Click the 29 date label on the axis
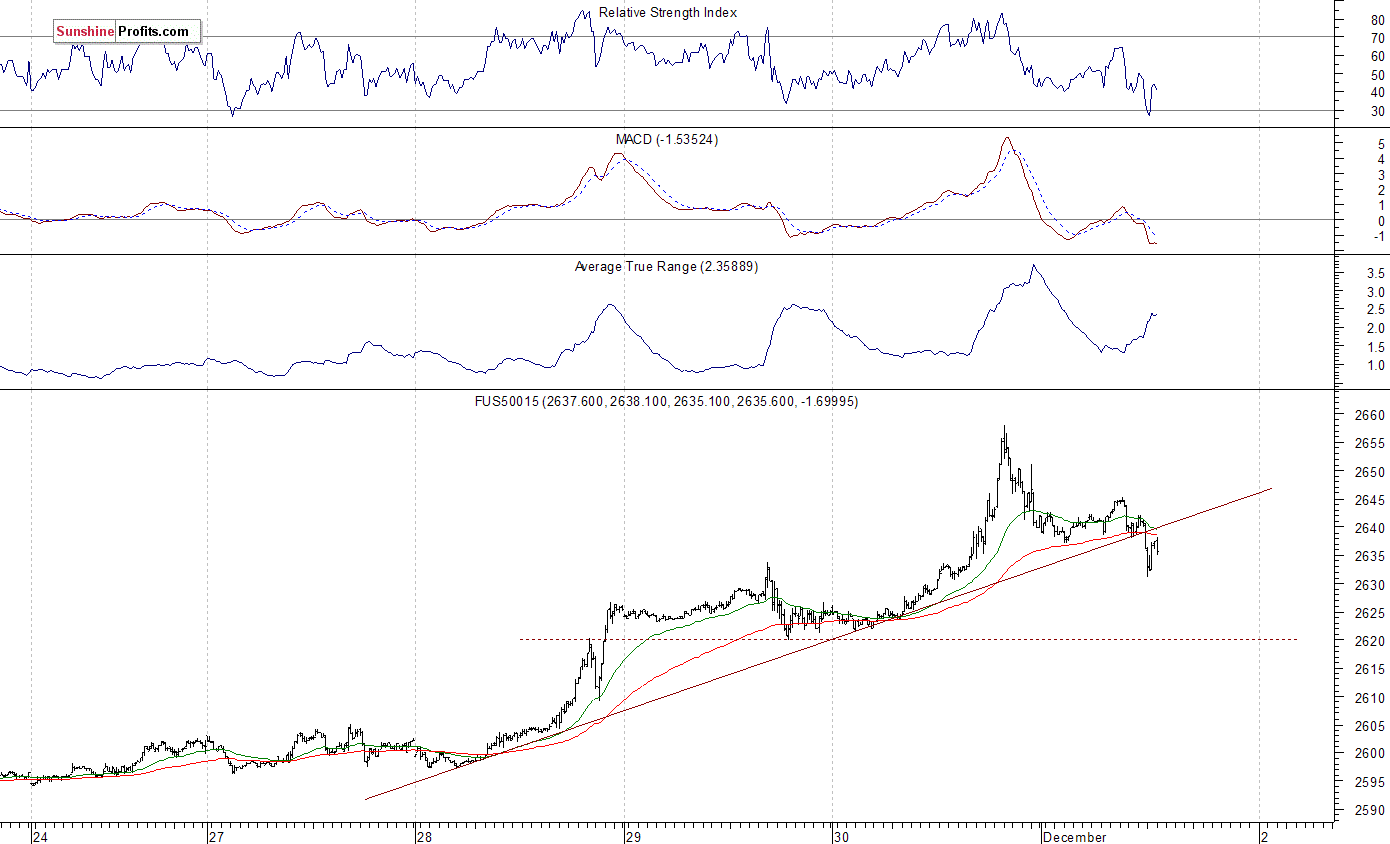Image resolution: width=1390 pixels, height=844 pixels. pyautogui.click(x=632, y=837)
